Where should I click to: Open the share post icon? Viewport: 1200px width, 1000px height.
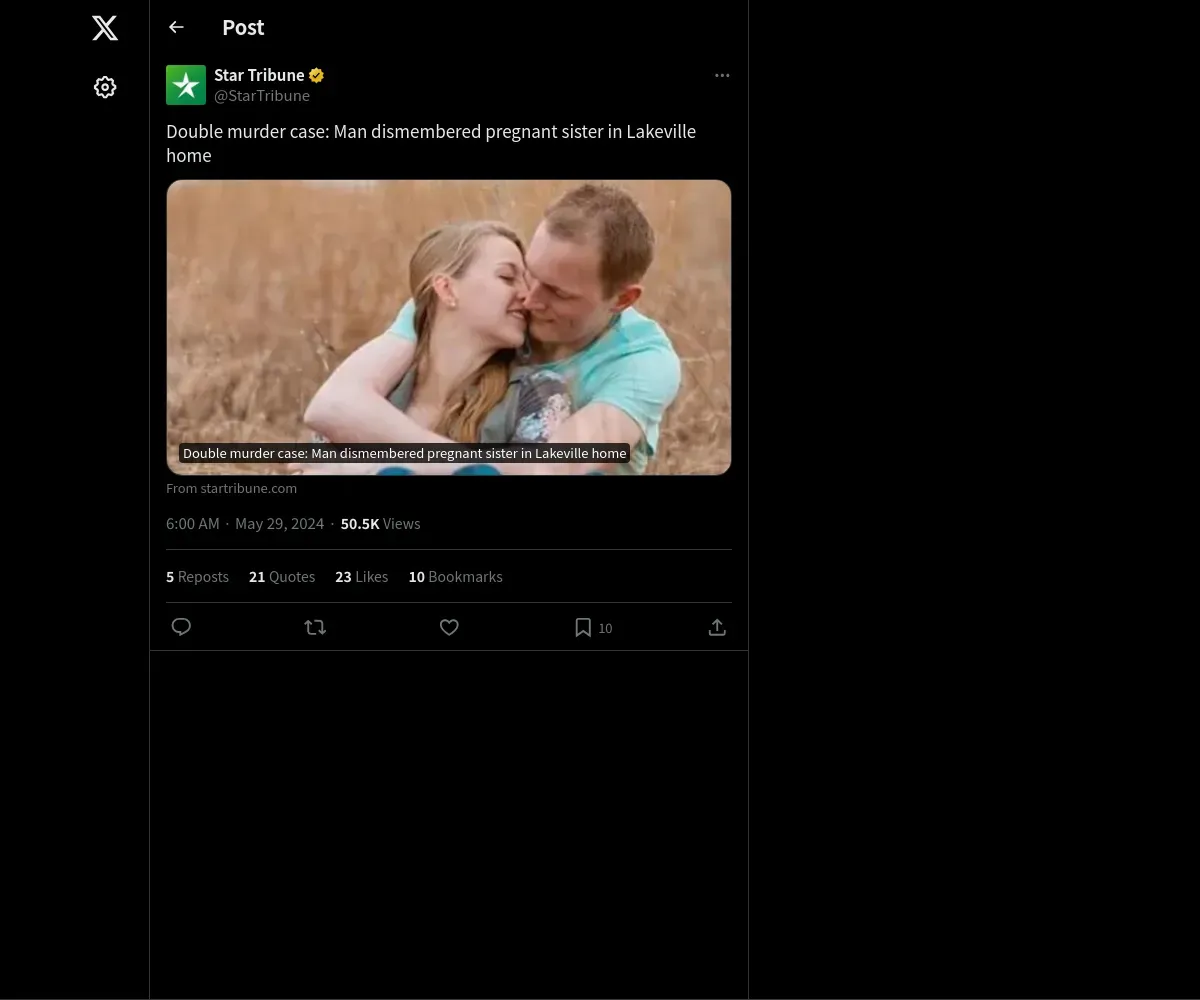[717, 627]
